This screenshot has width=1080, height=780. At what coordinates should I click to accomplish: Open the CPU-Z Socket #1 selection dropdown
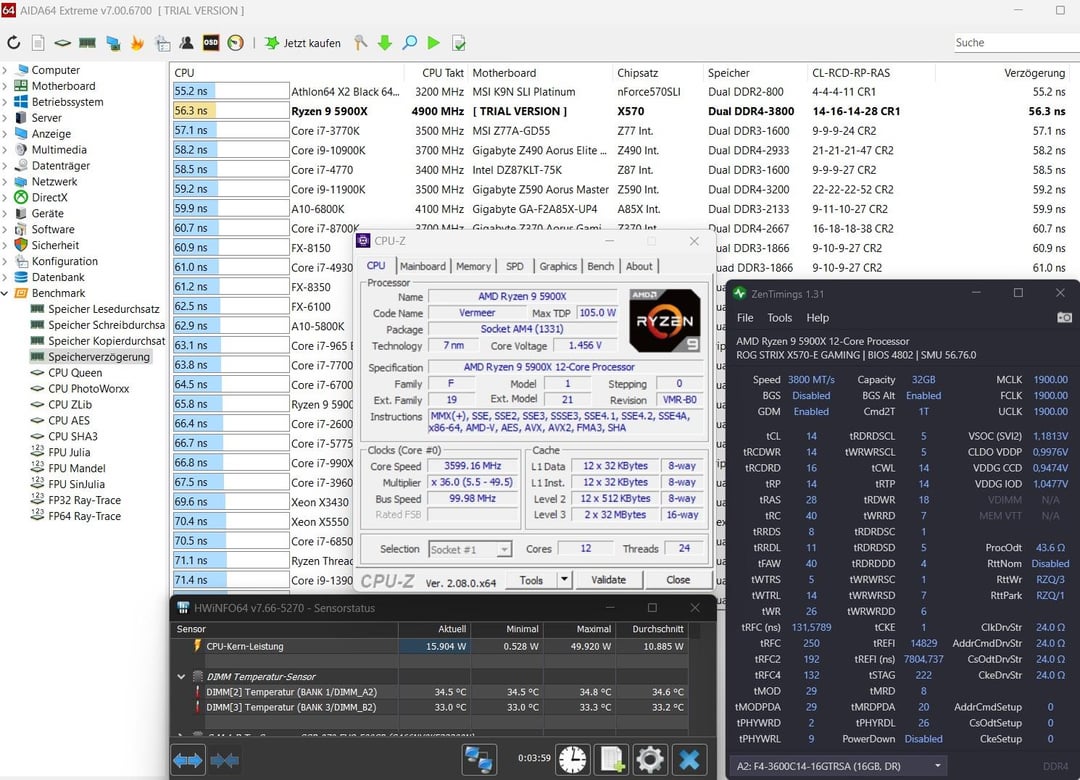tap(470, 549)
